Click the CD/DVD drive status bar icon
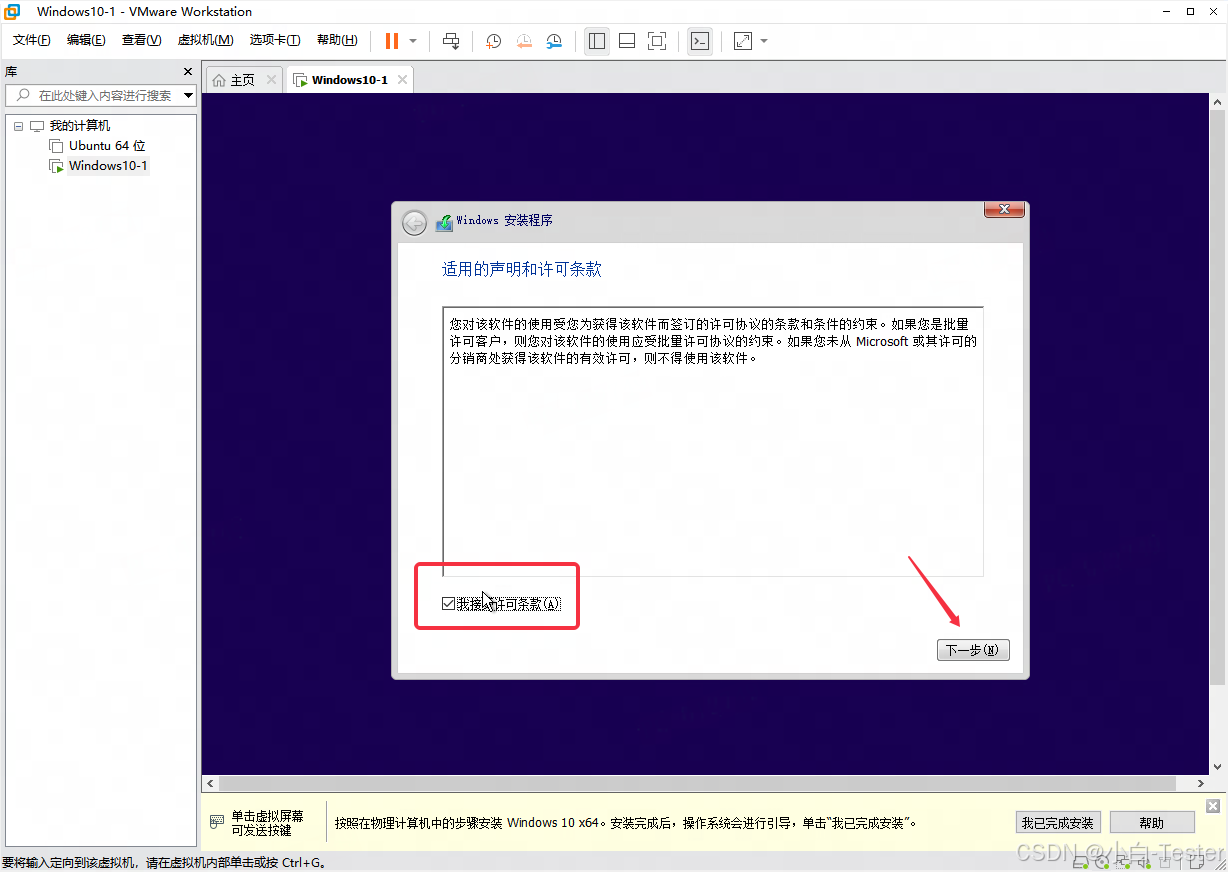1228x872 pixels. [x=1100, y=861]
